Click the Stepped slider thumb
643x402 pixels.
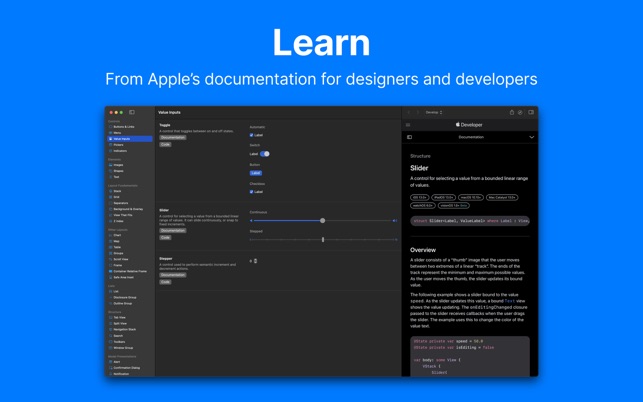click(x=323, y=240)
